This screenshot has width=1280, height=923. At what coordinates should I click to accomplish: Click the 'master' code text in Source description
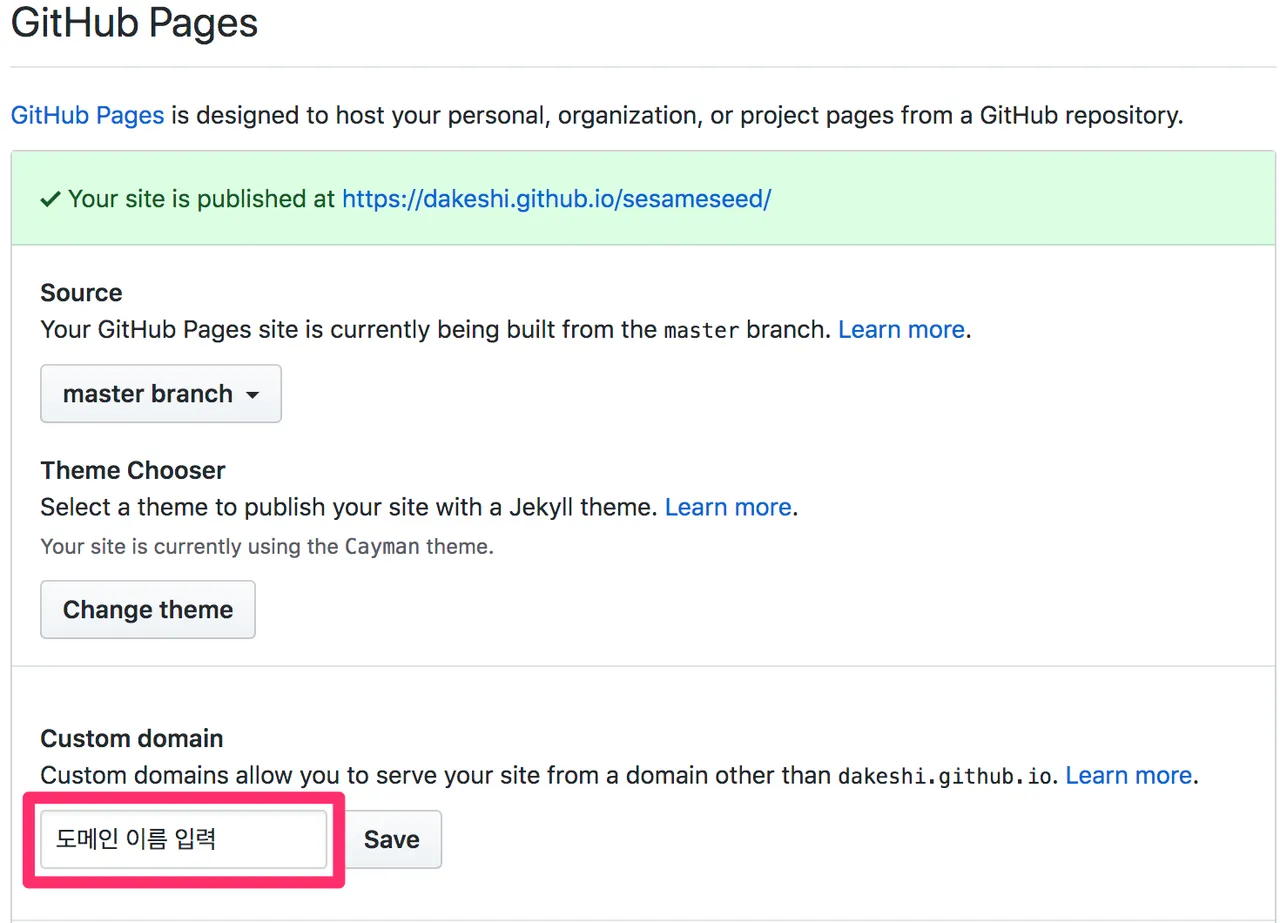tap(701, 330)
